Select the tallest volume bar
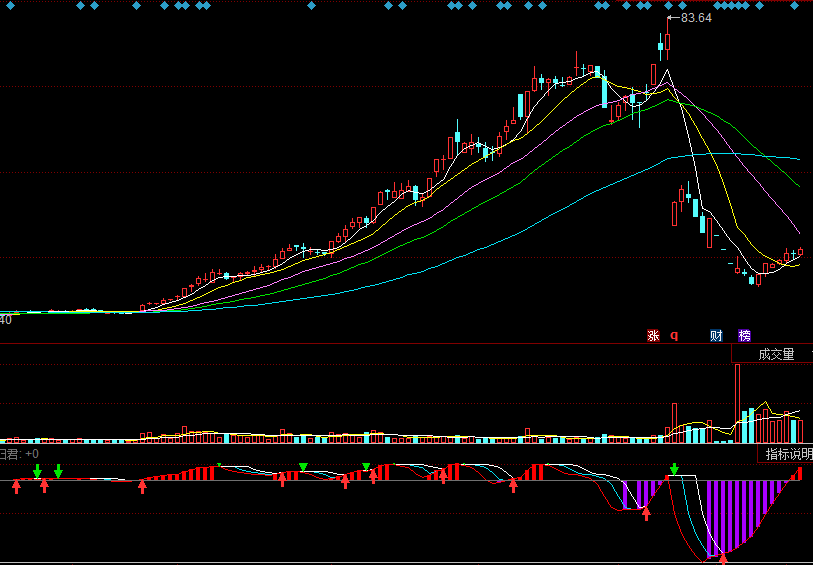Screen dimensions: 813x565 tap(737, 402)
